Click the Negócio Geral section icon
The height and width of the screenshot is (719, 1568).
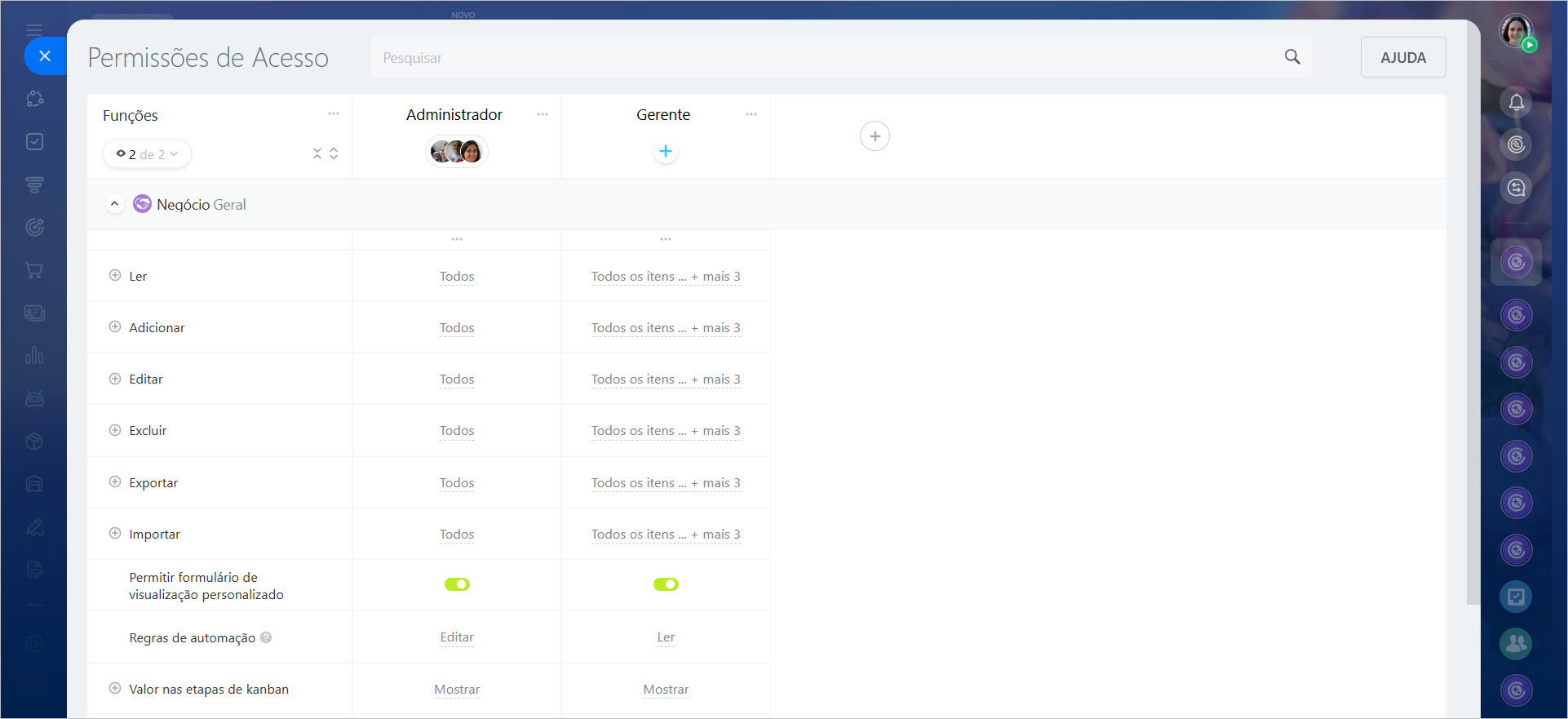coord(142,203)
